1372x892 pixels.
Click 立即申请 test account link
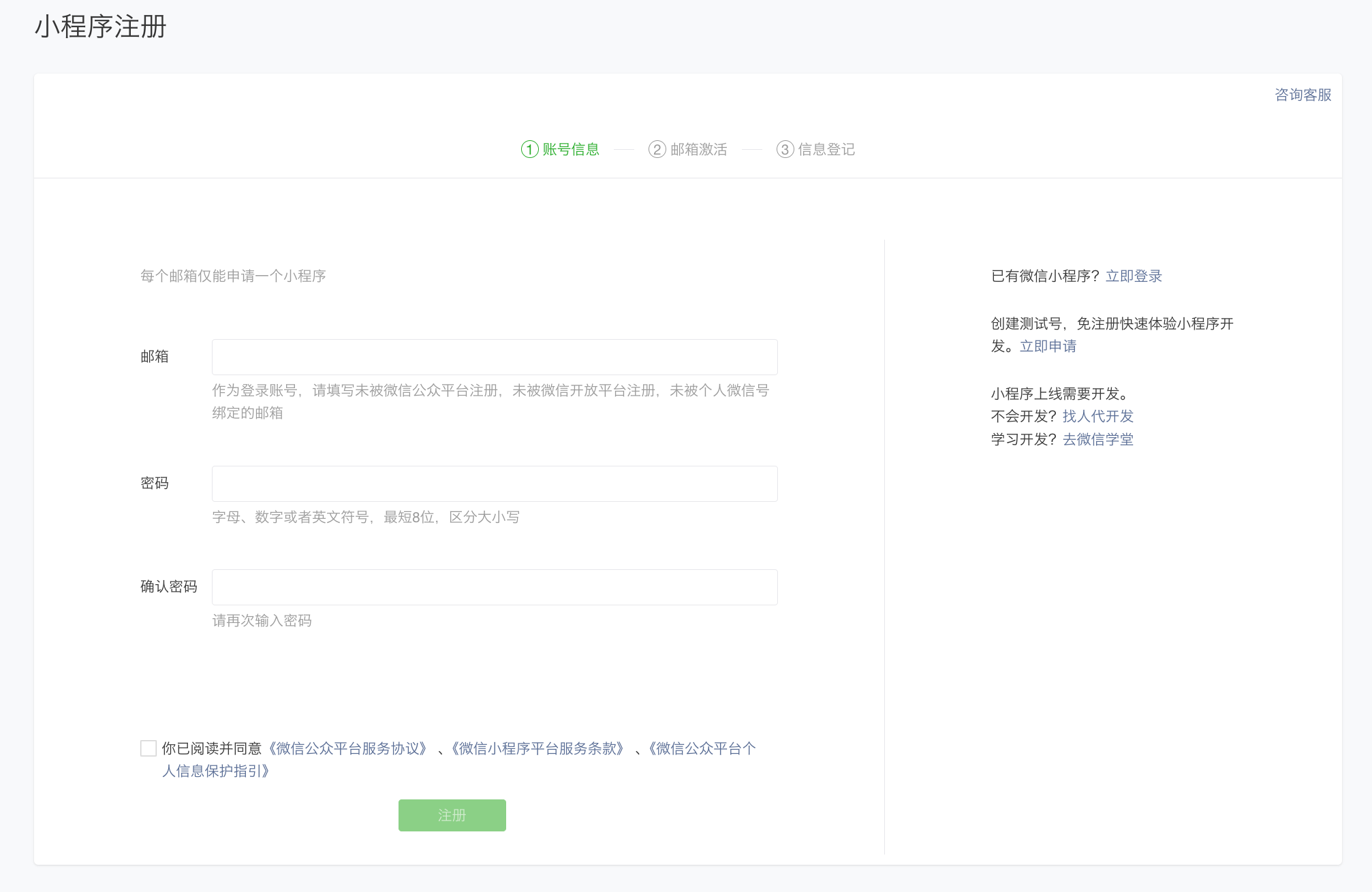pyautogui.click(x=1048, y=346)
